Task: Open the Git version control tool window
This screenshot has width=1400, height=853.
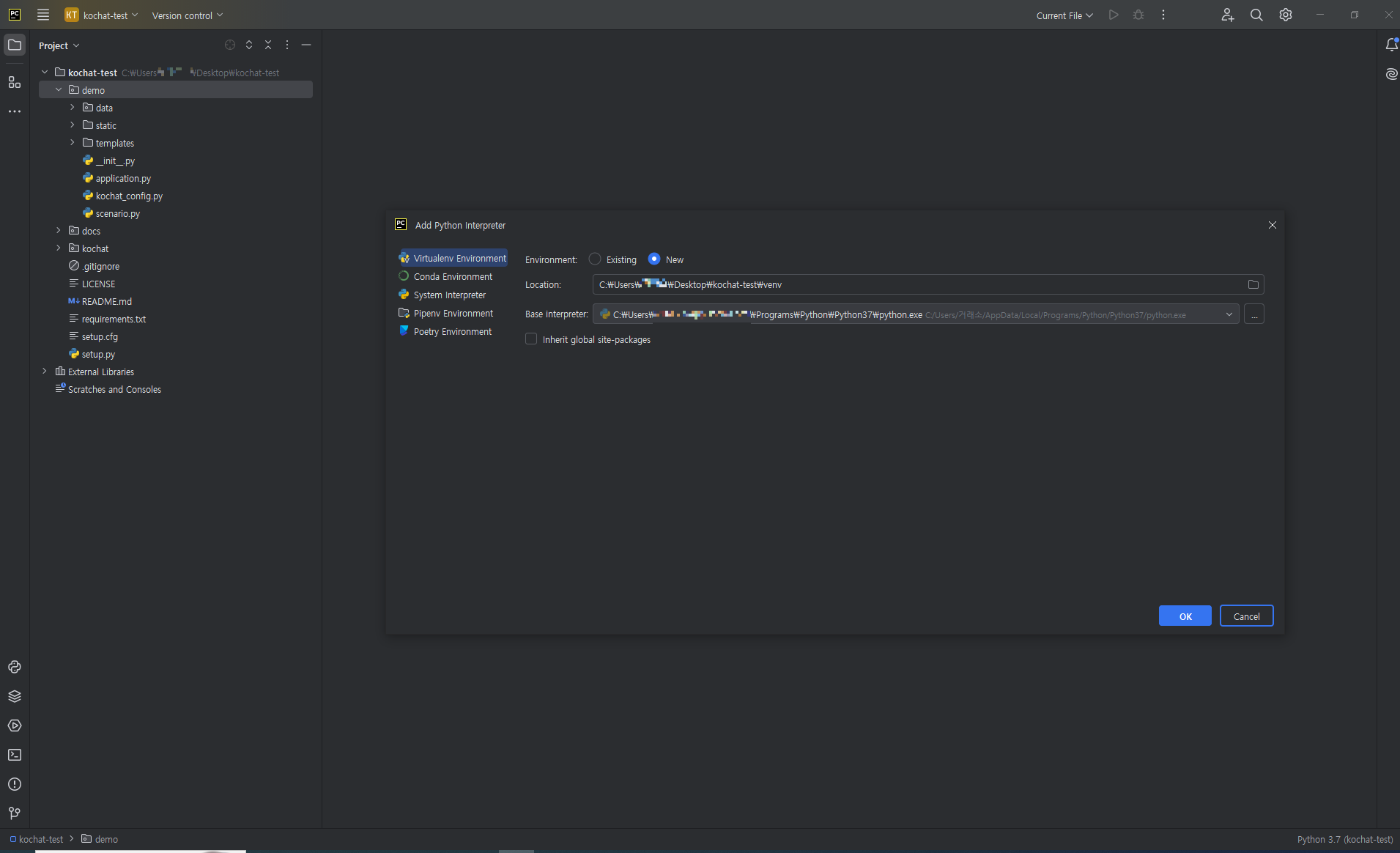Action: tap(15, 813)
